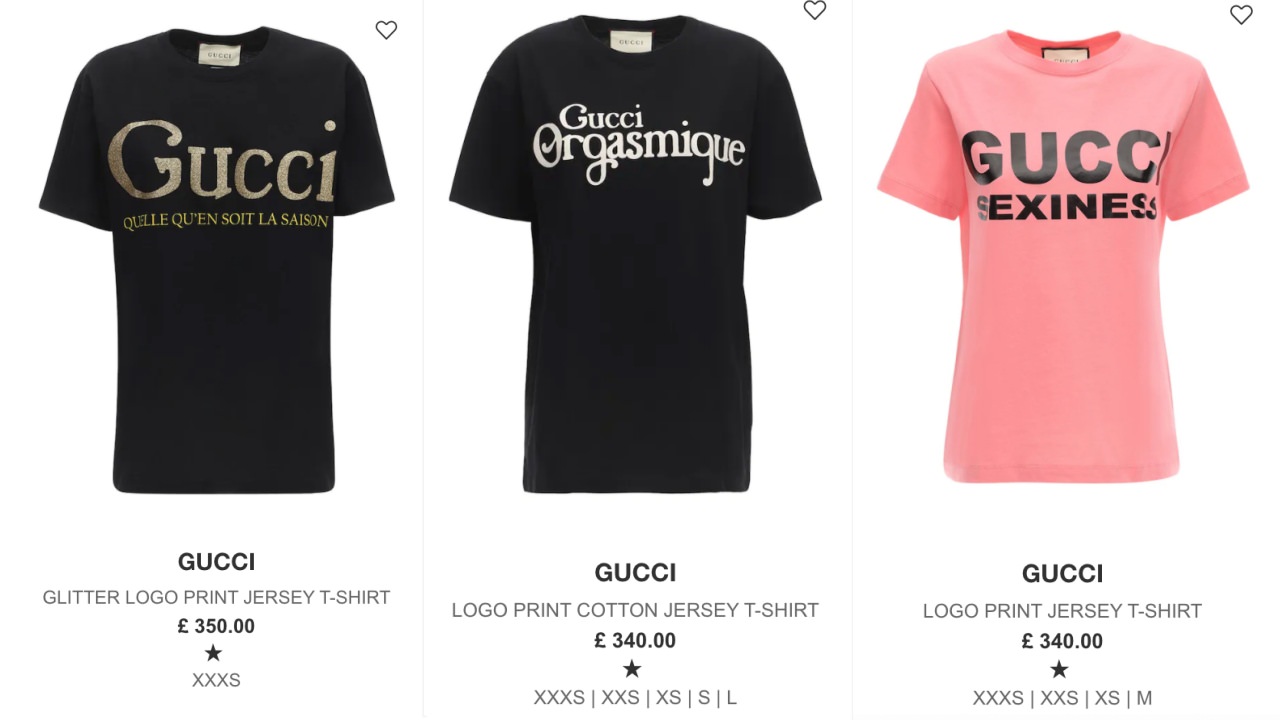
Task: Click star icon under £ 350.00 price
Action: coord(213,653)
